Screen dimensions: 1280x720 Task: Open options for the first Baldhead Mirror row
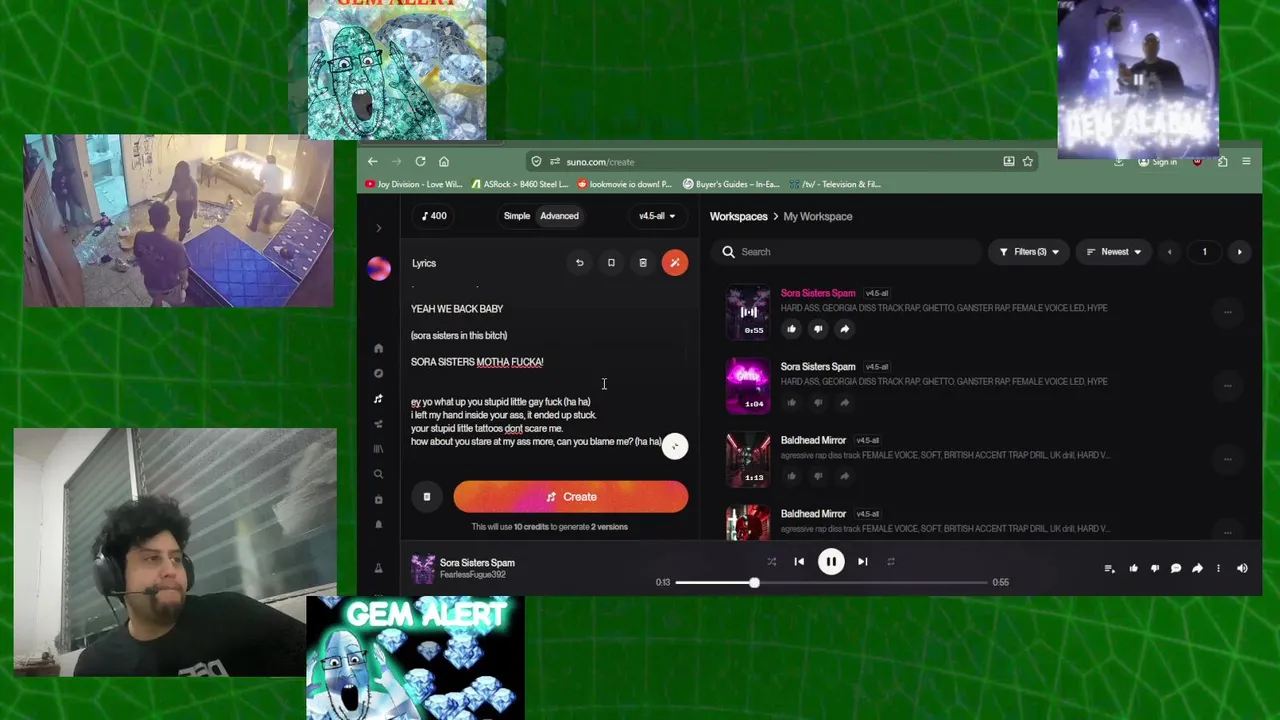click(1227, 459)
